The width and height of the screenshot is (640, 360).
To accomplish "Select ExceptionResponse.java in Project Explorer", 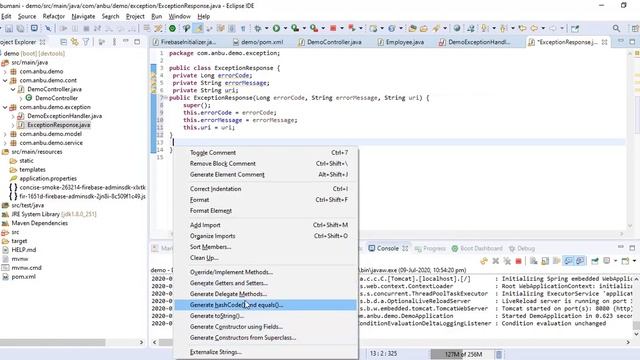I will tap(59, 125).
